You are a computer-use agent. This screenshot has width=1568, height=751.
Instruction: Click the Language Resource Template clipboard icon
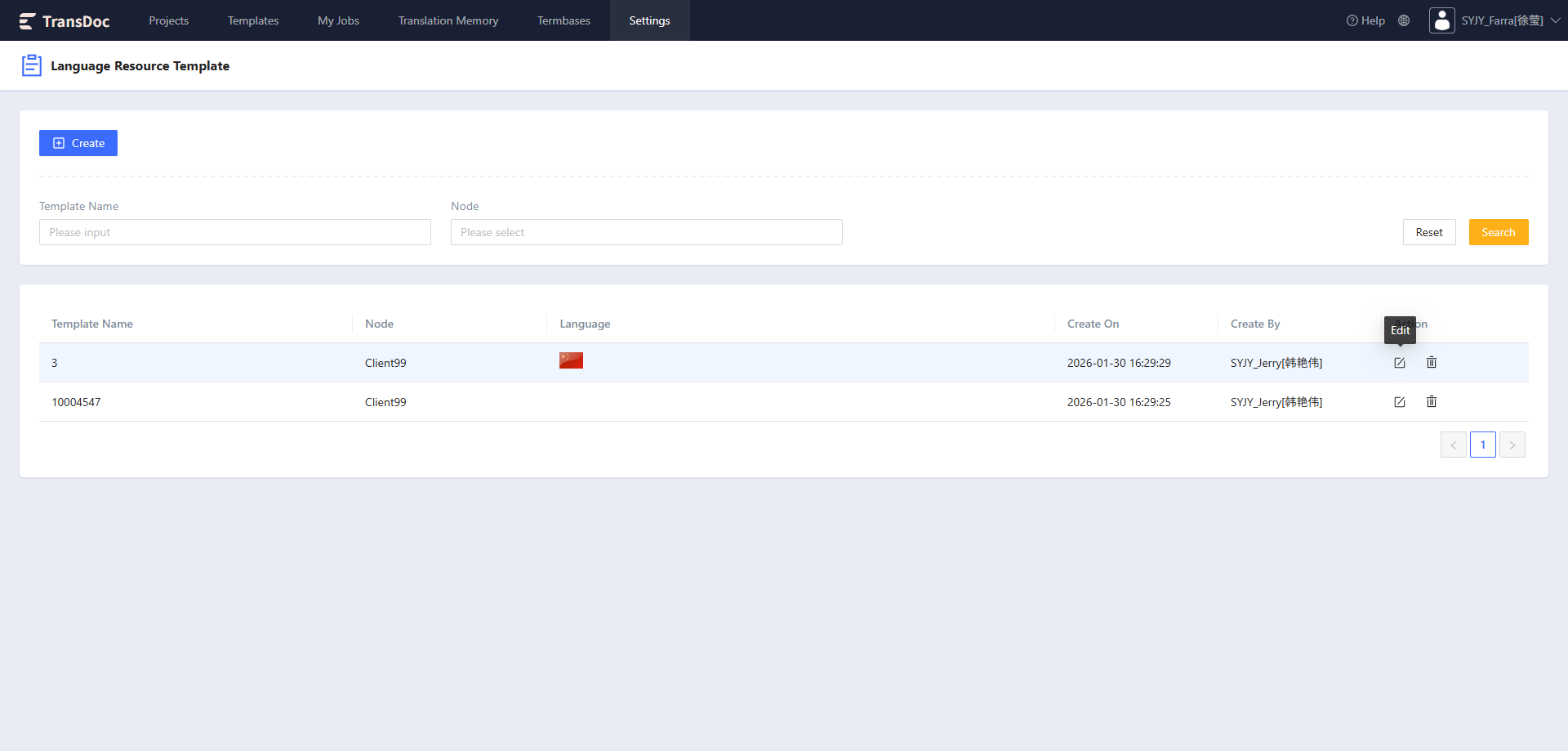(x=32, y=65)
